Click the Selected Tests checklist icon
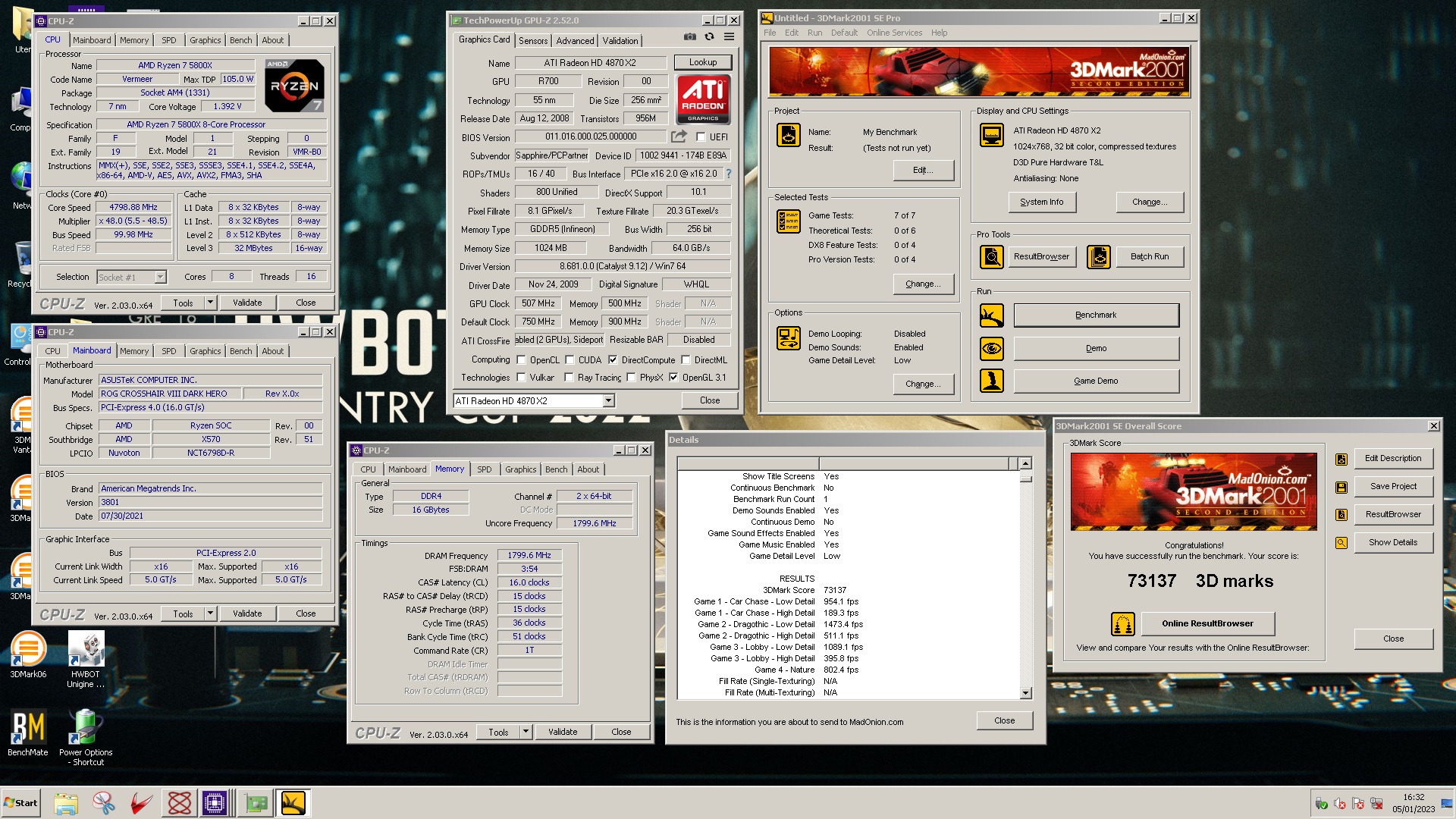Viewport: 1456px width, 819px height. click(789, 221)
